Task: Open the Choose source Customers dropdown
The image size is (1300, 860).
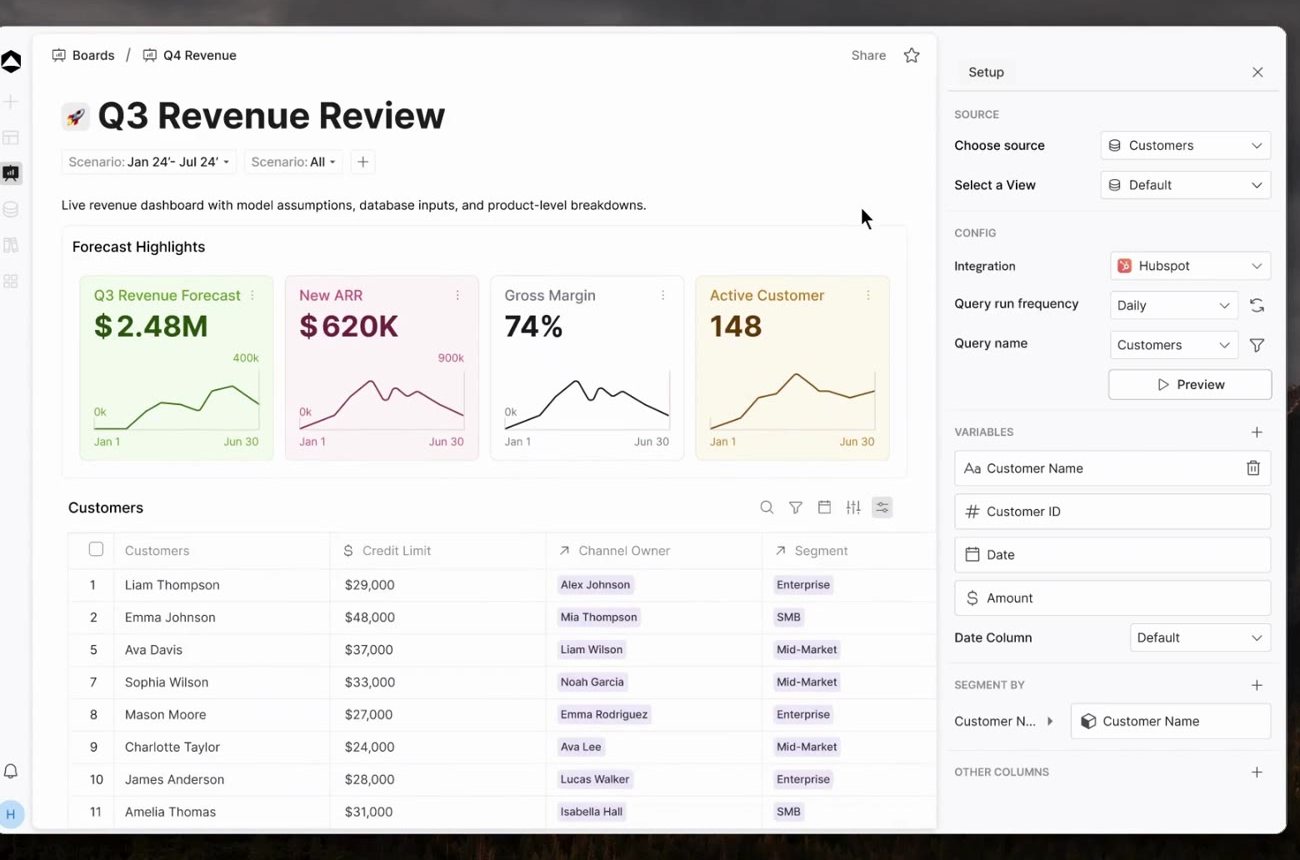Action: pyautogui.click(x=1185, y=145)
